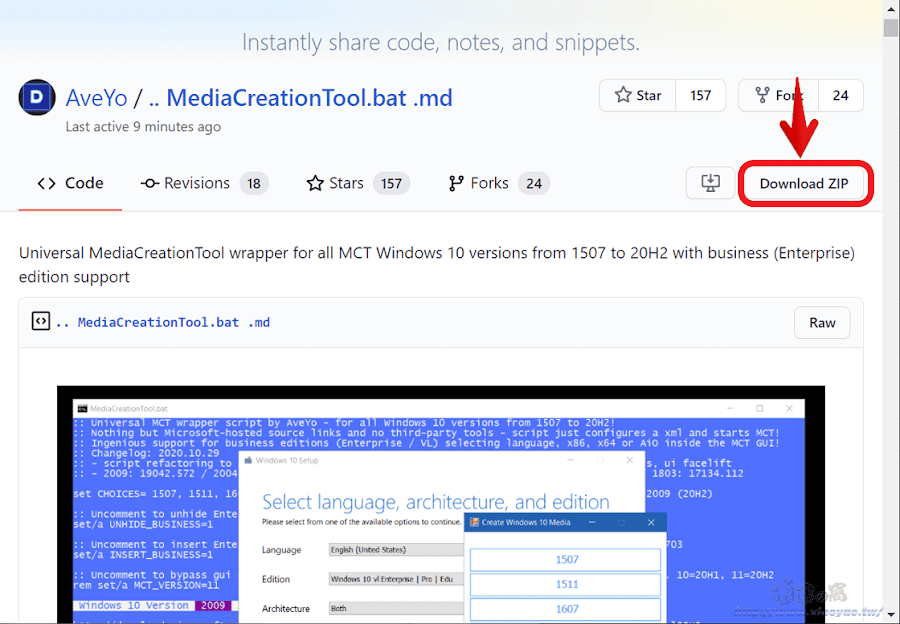
Task: Open the AveYo profile link
Action: click(x=96, y=98)
